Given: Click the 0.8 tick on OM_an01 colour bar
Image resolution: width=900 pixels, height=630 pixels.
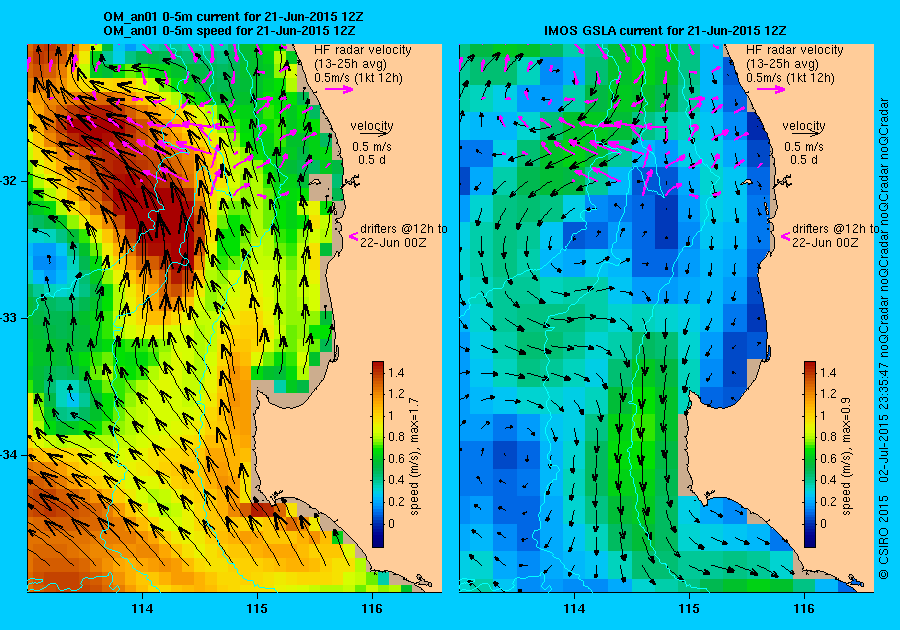Looking at the screenshot, I should [x=396, y=437].
